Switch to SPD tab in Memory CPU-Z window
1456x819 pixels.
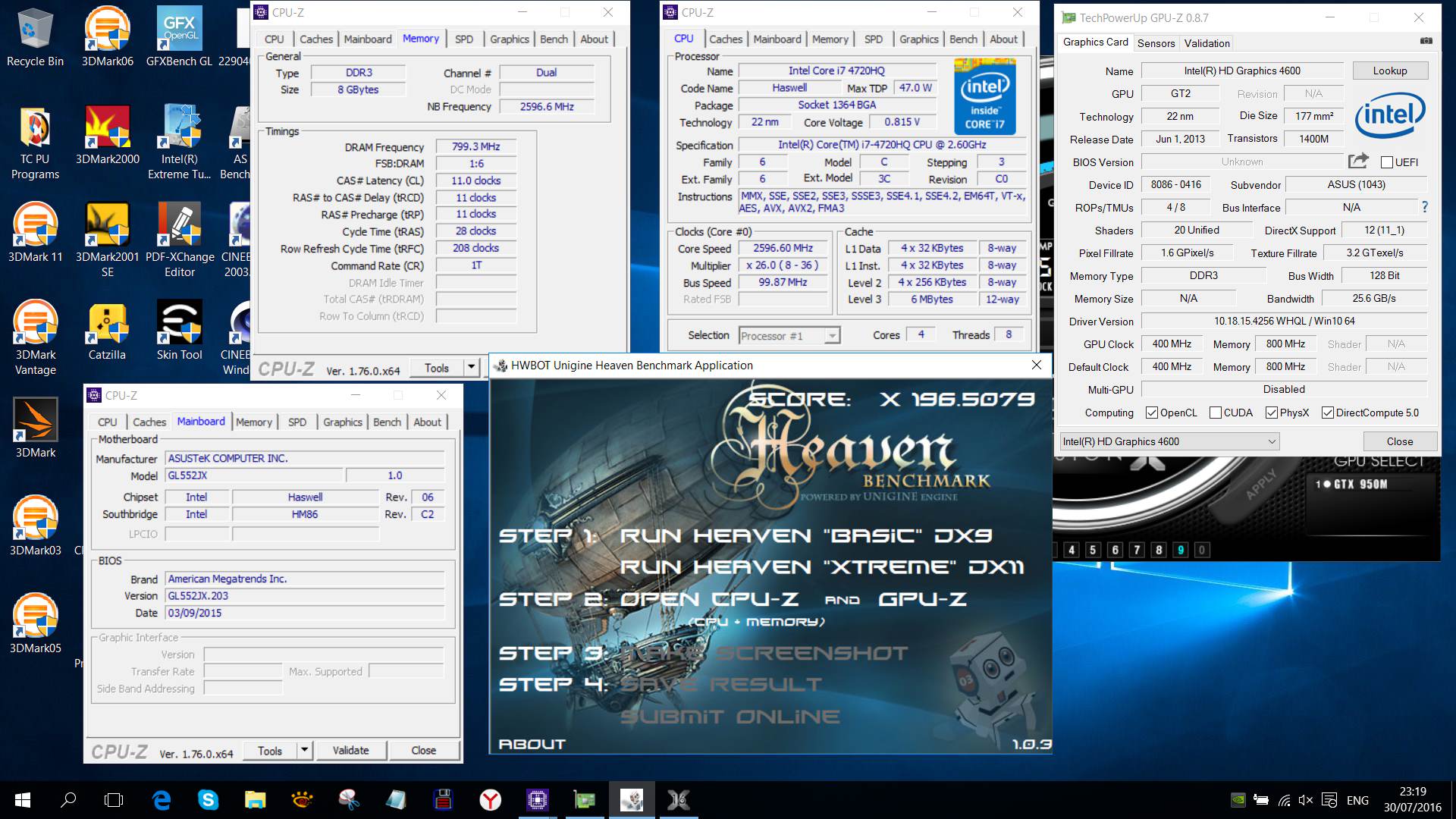464,39
